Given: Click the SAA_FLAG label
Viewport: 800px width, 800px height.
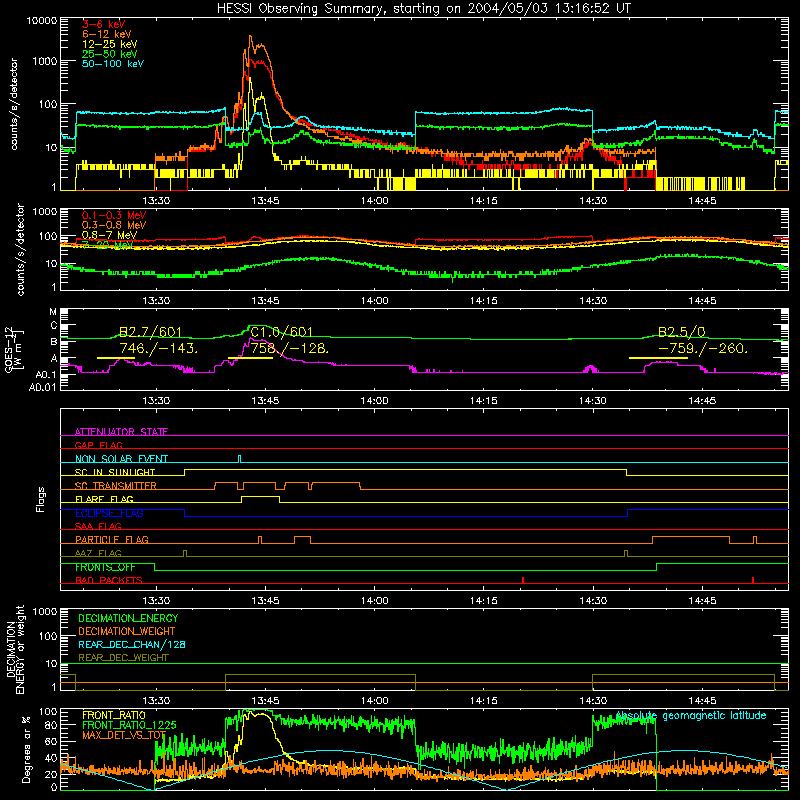Looking at the screenshot, I should click(x=98, y=526).
